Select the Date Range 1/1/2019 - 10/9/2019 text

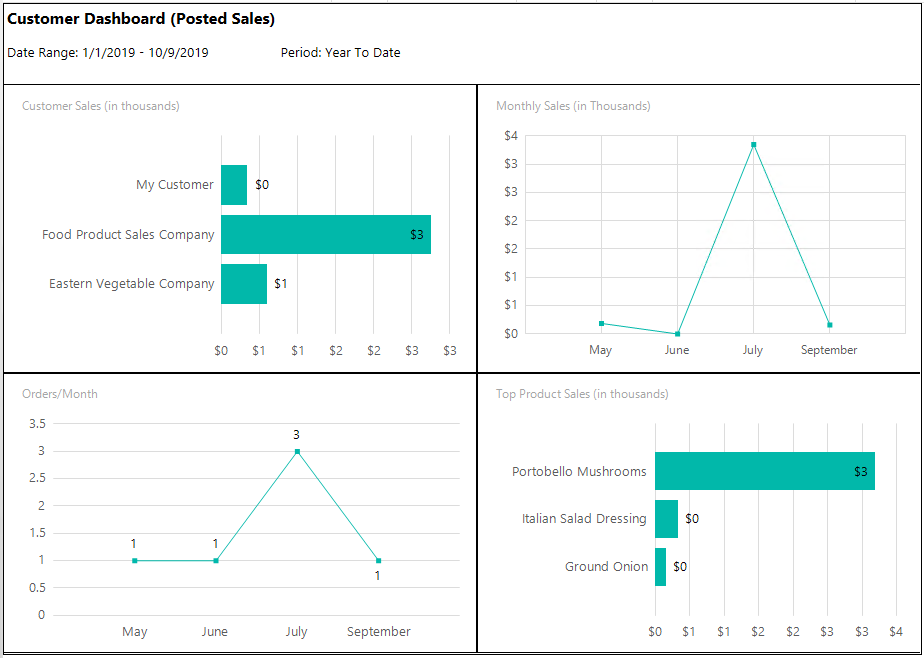108,52
